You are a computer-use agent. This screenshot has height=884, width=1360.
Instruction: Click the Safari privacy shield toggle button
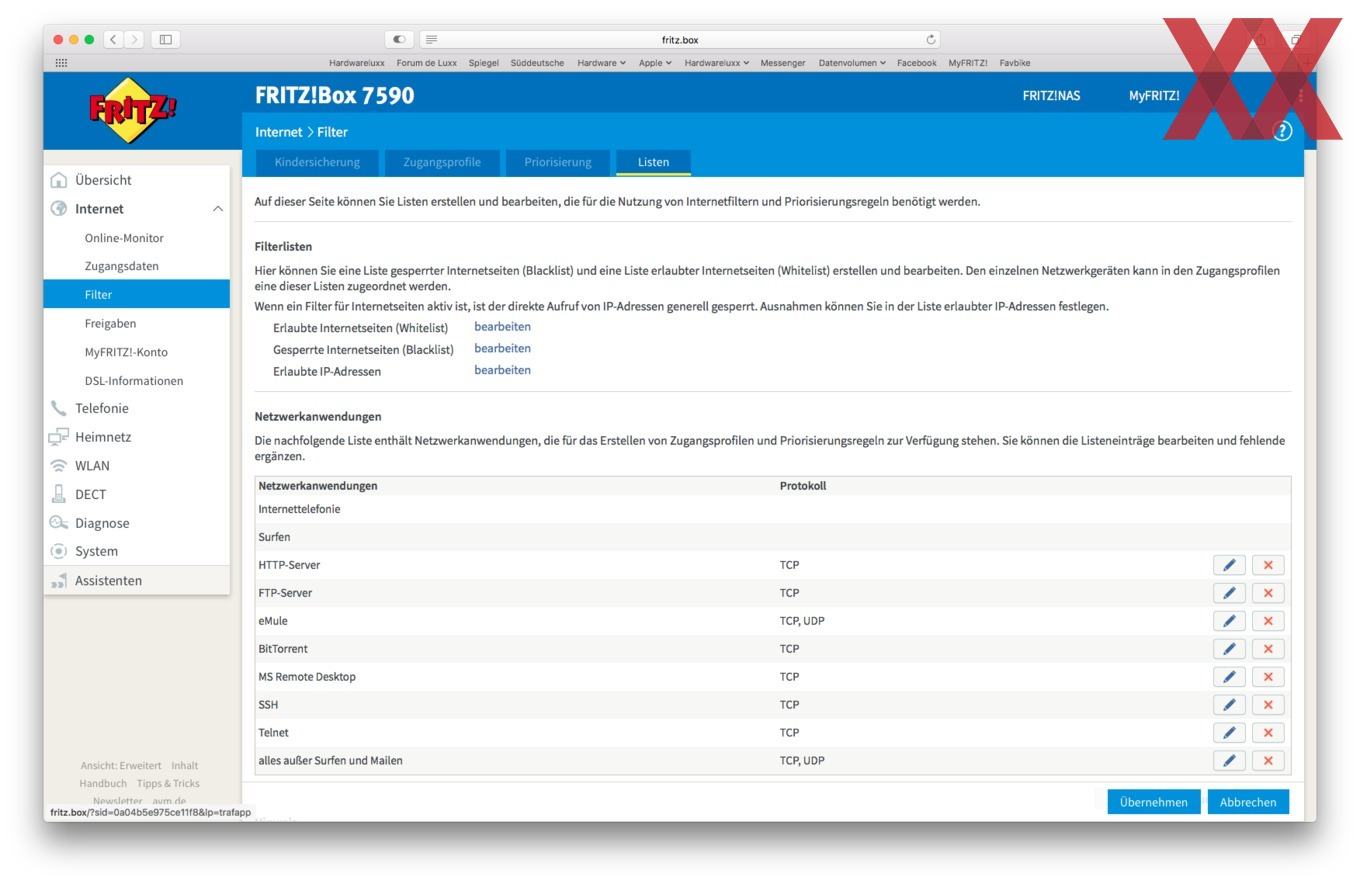pos(399,40)
